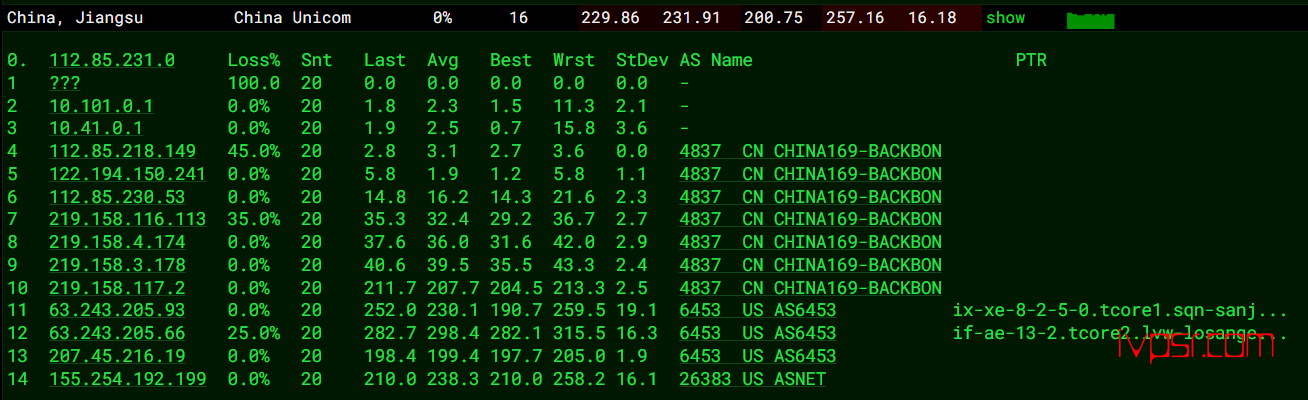The width and height of the screenshot is (1308, 400).
Task: Click the 200.75 best latency value
Action: [773, 18]
